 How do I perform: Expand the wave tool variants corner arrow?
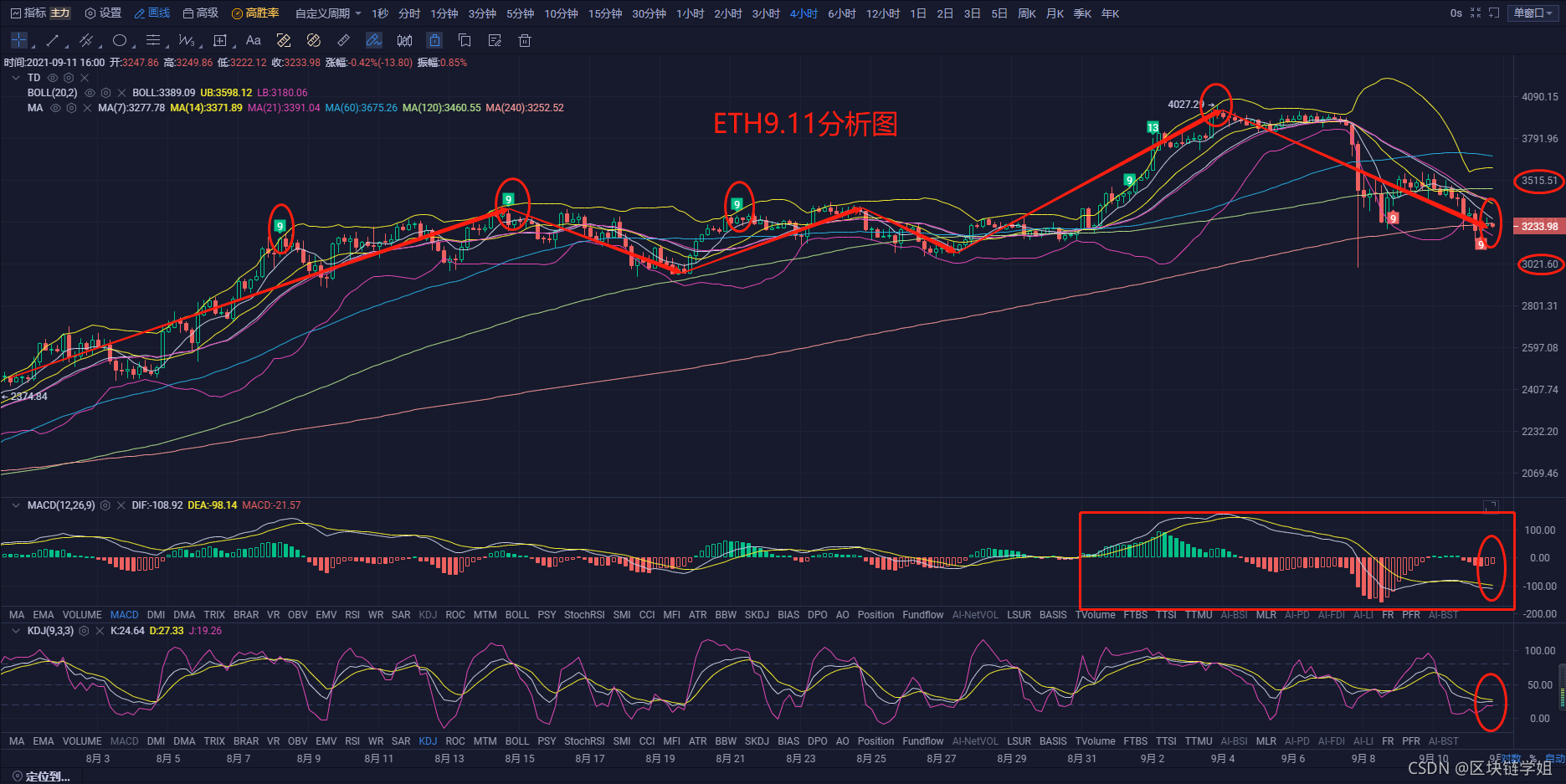click(x=199, y=48)
